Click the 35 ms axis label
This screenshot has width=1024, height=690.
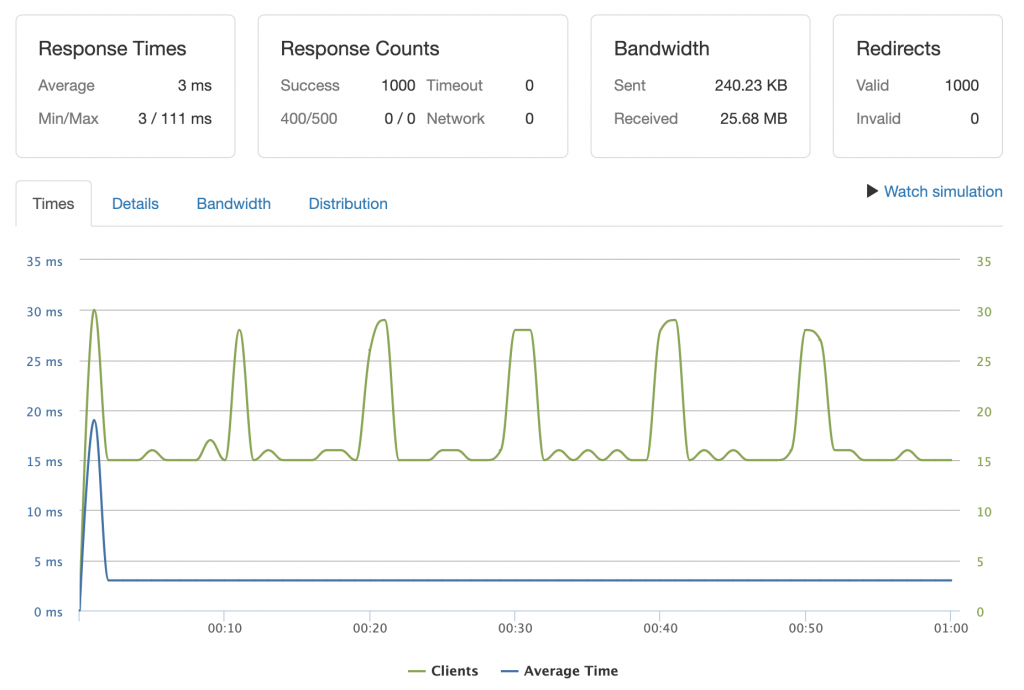[44, 261]
